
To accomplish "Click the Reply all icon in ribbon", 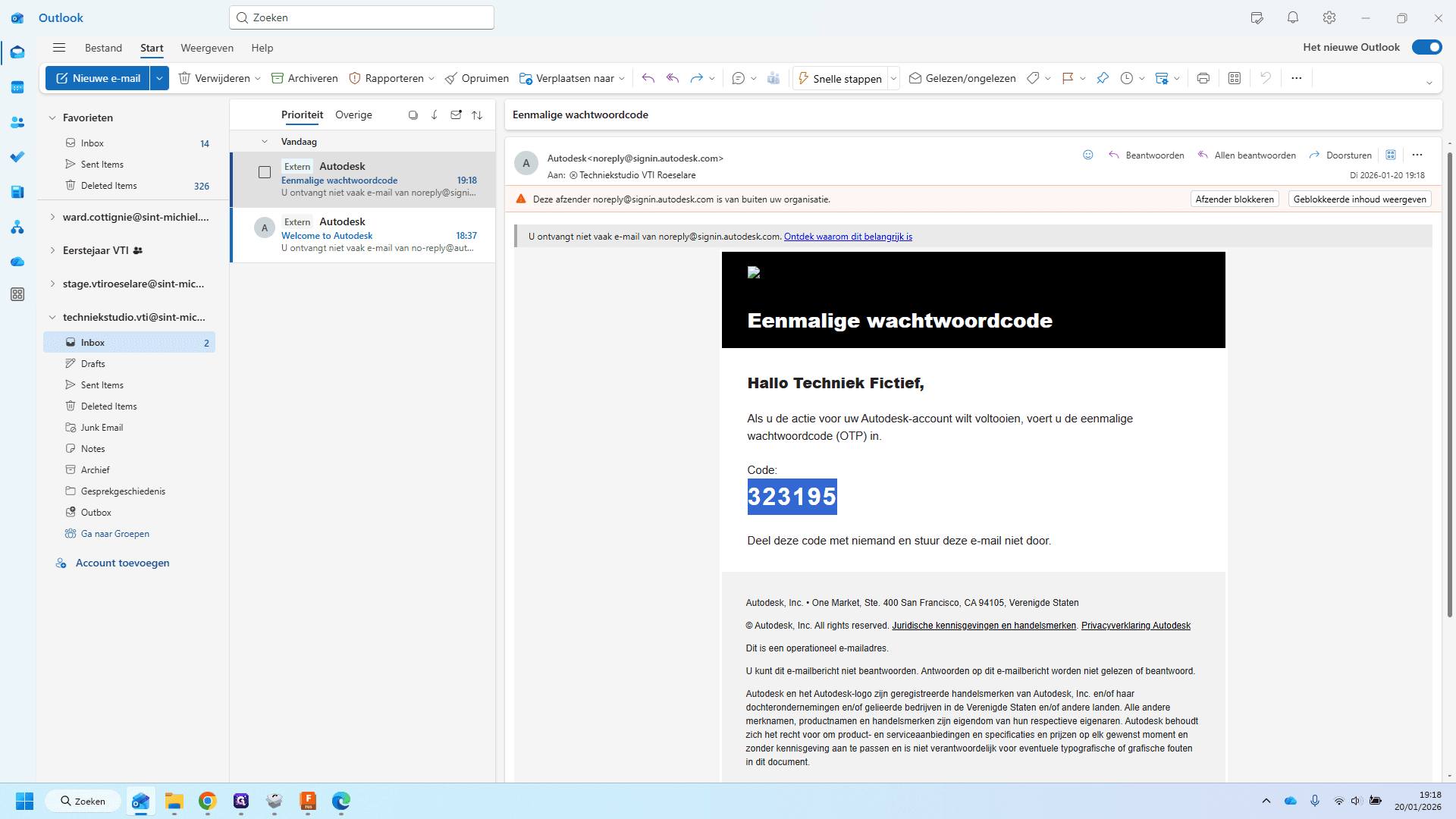I will (673, 78).
